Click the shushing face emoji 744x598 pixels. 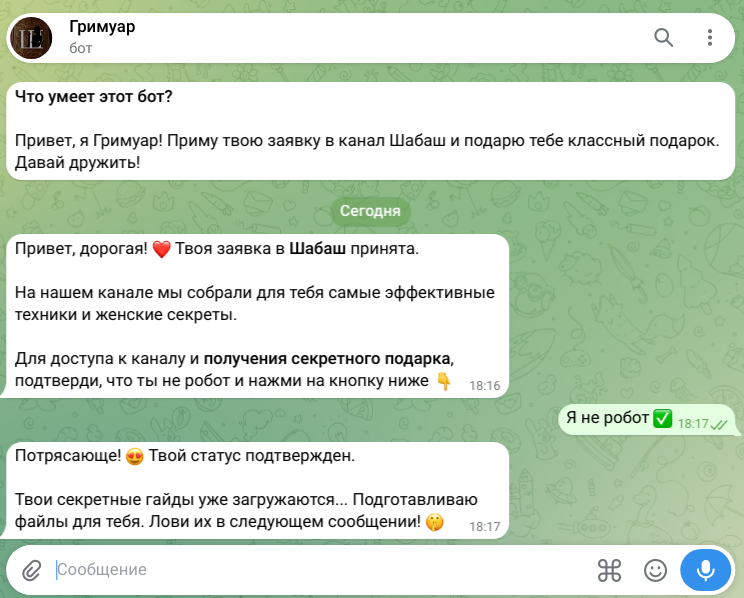434,522
